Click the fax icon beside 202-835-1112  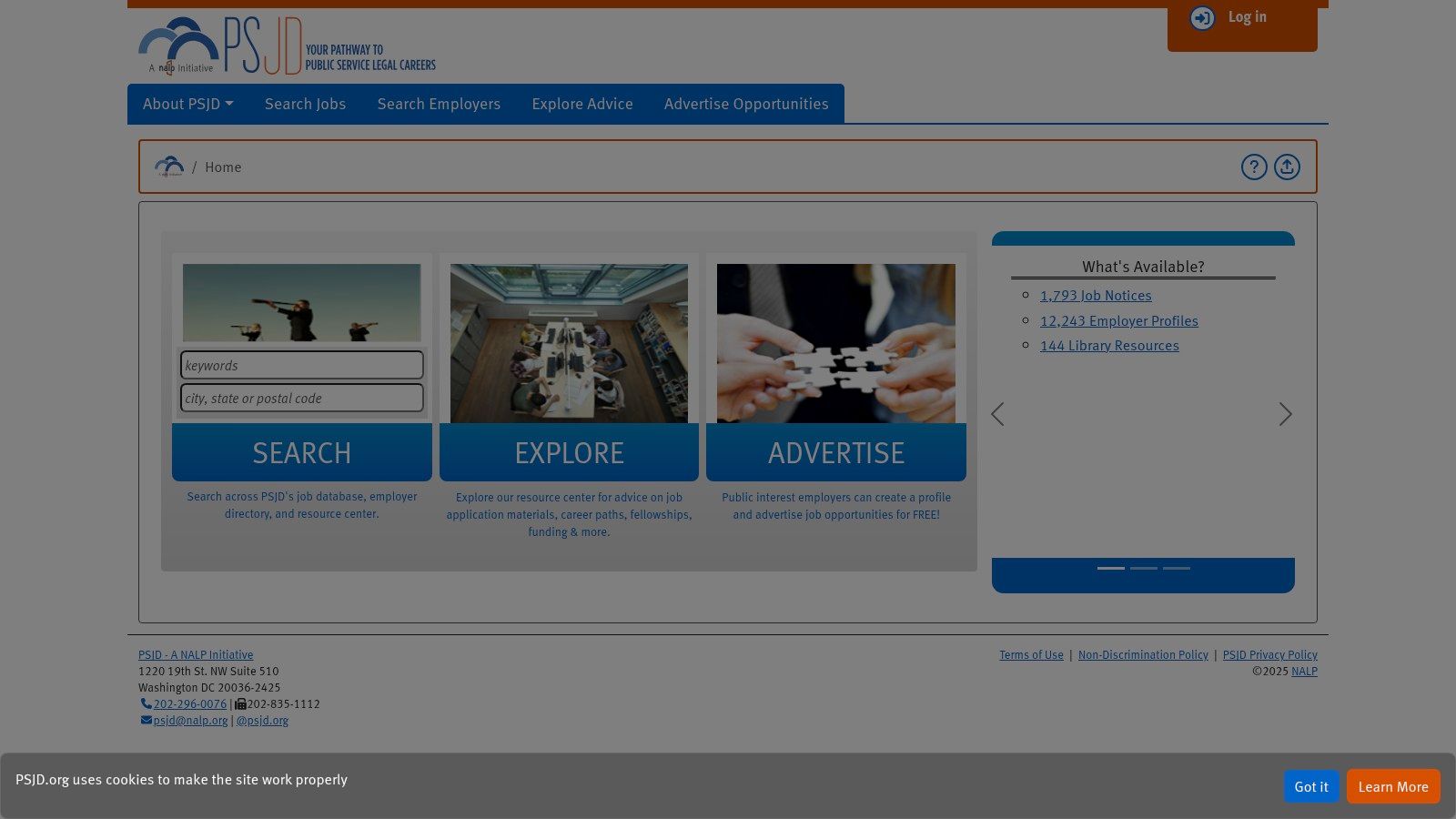(x=241, y=703)
